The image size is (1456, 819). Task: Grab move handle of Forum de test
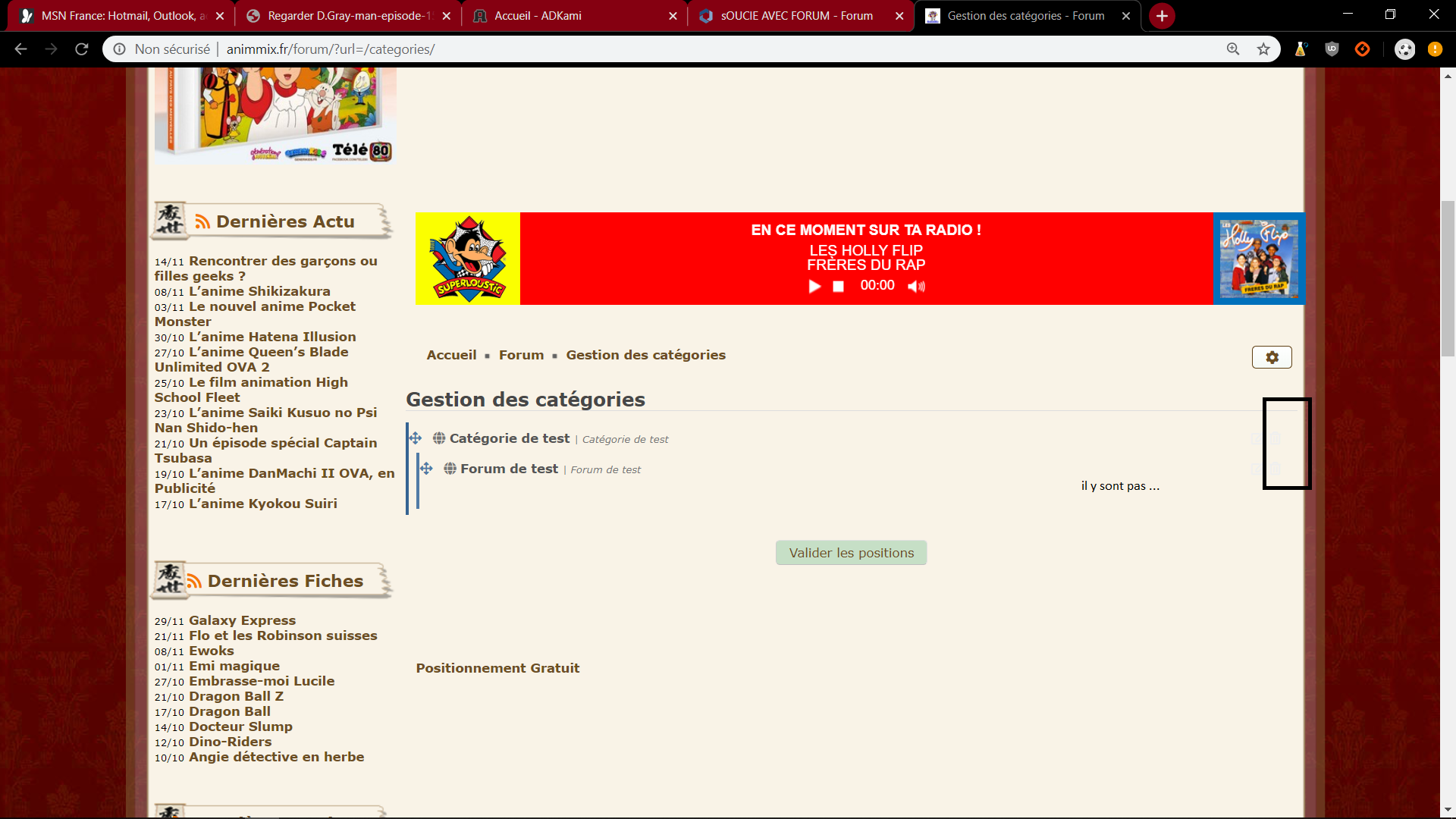pyautogui.click(x=426, y=469)
